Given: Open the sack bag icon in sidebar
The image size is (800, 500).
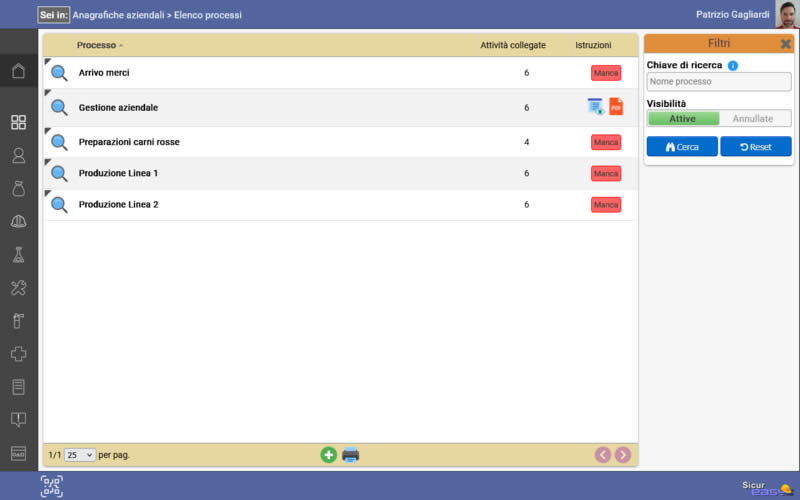Looking at the screenshot, I should 18,188.
